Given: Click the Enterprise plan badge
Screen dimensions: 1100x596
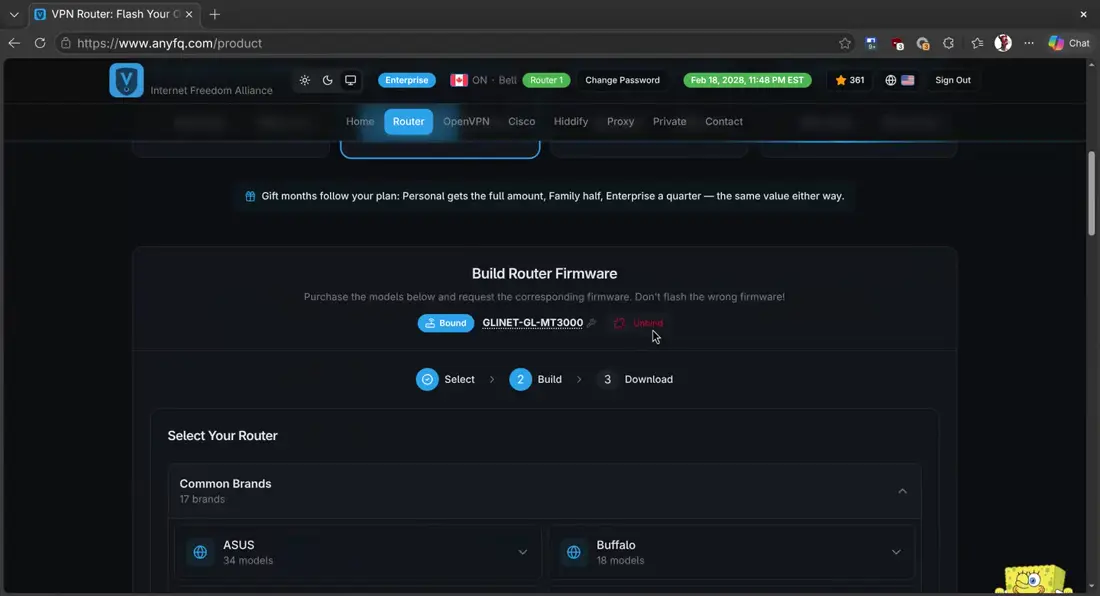Looking at the screenshot, I should [407, 80].
